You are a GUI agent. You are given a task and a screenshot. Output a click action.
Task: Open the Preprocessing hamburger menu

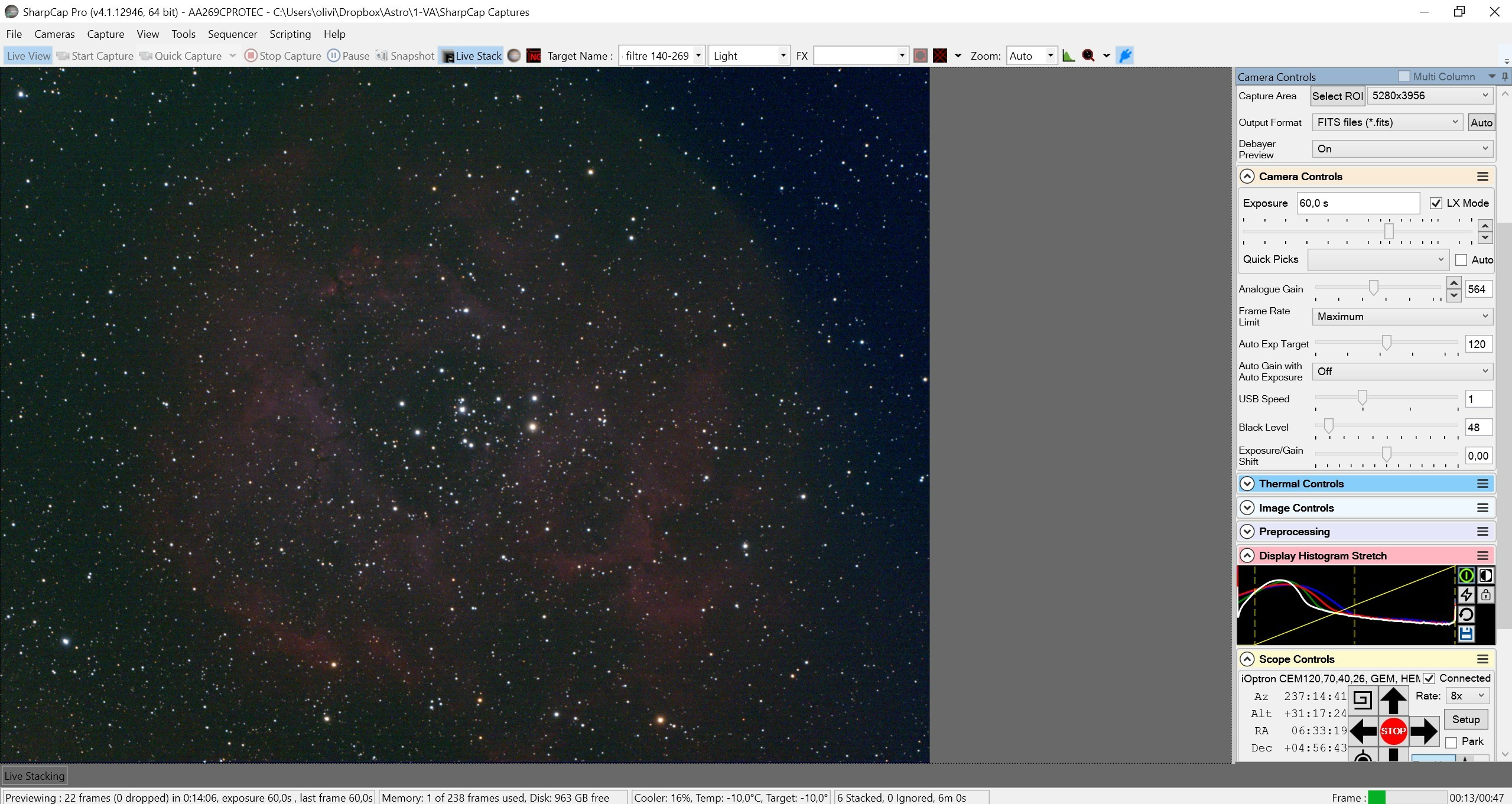pyautogui.click(x=1482, y=532)
